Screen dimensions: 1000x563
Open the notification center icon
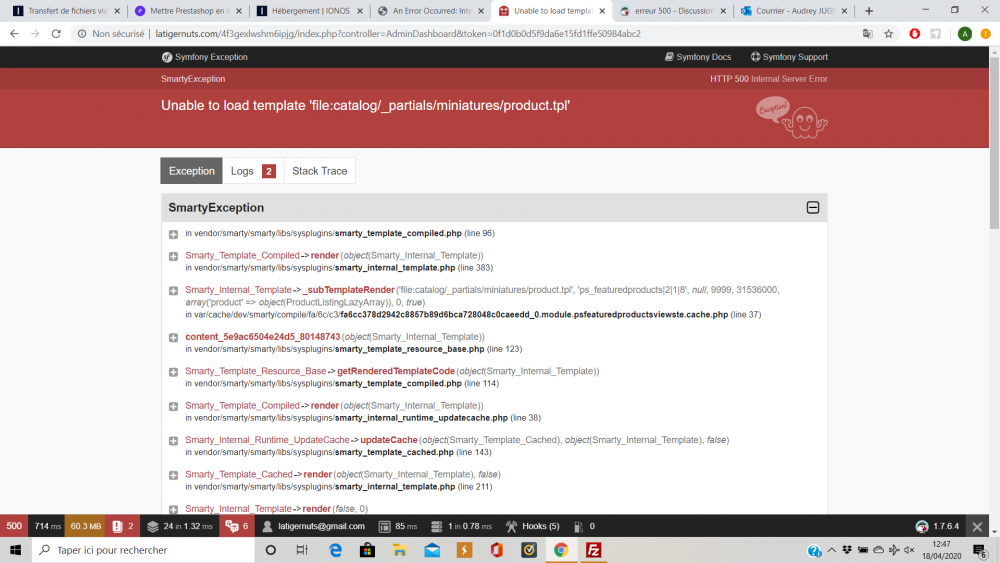(x=980, y=550)
